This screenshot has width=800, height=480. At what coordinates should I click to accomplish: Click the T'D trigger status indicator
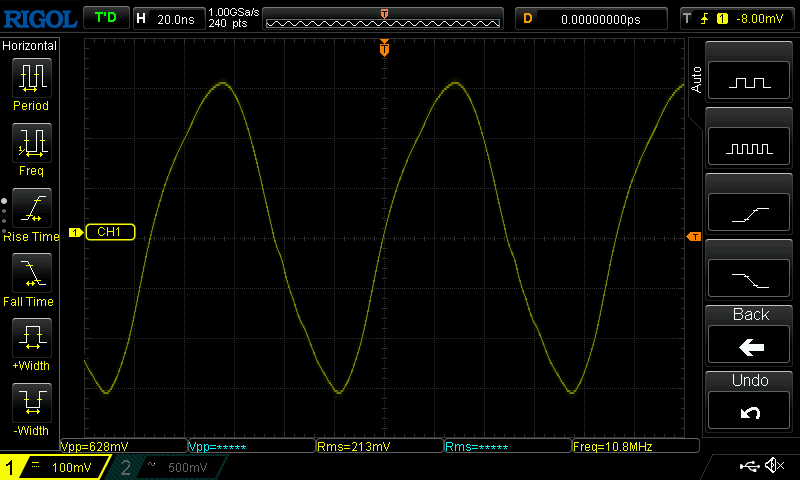106,18
